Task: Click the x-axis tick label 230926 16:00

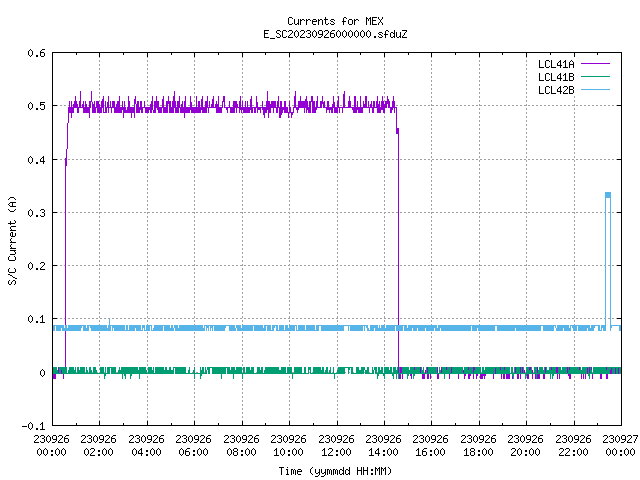Action: [x=431, y=445]
